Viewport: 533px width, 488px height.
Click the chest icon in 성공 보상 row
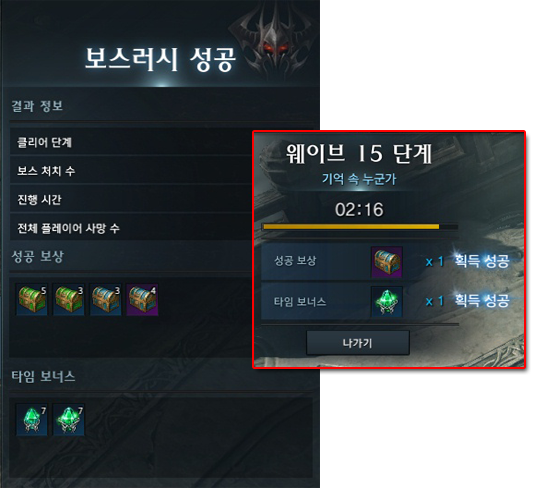[x=387, y=262]
